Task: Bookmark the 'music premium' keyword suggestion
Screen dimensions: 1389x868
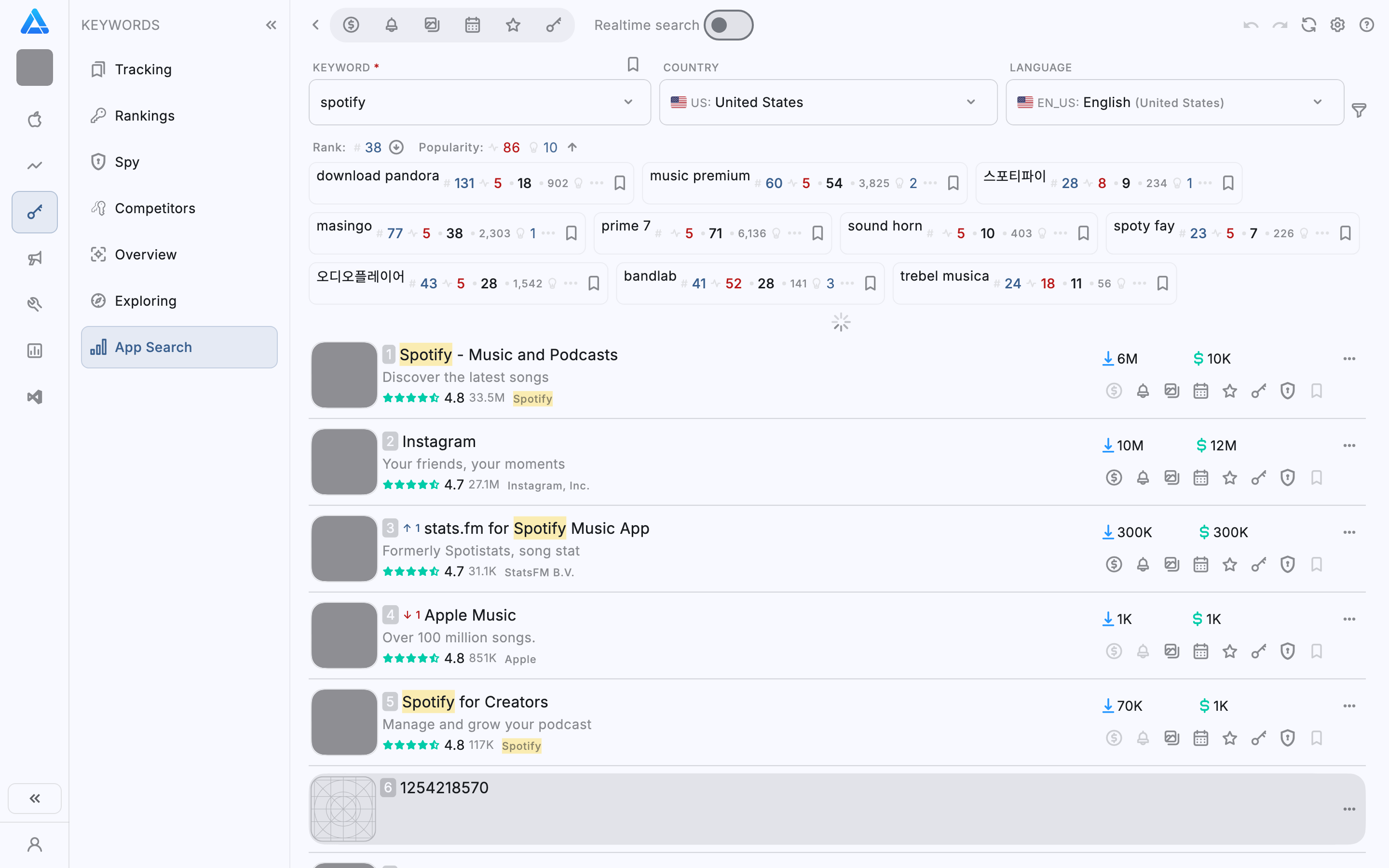Action: click(x=953, y=183)
